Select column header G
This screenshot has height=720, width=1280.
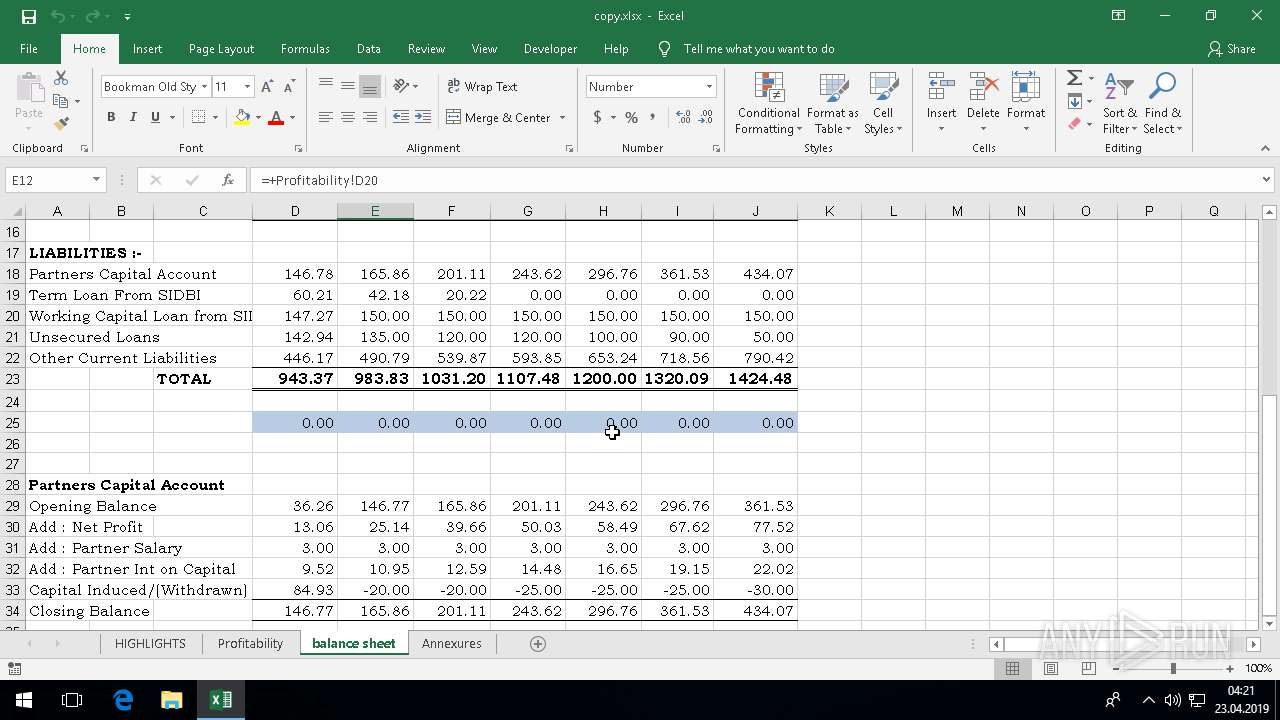527,211
